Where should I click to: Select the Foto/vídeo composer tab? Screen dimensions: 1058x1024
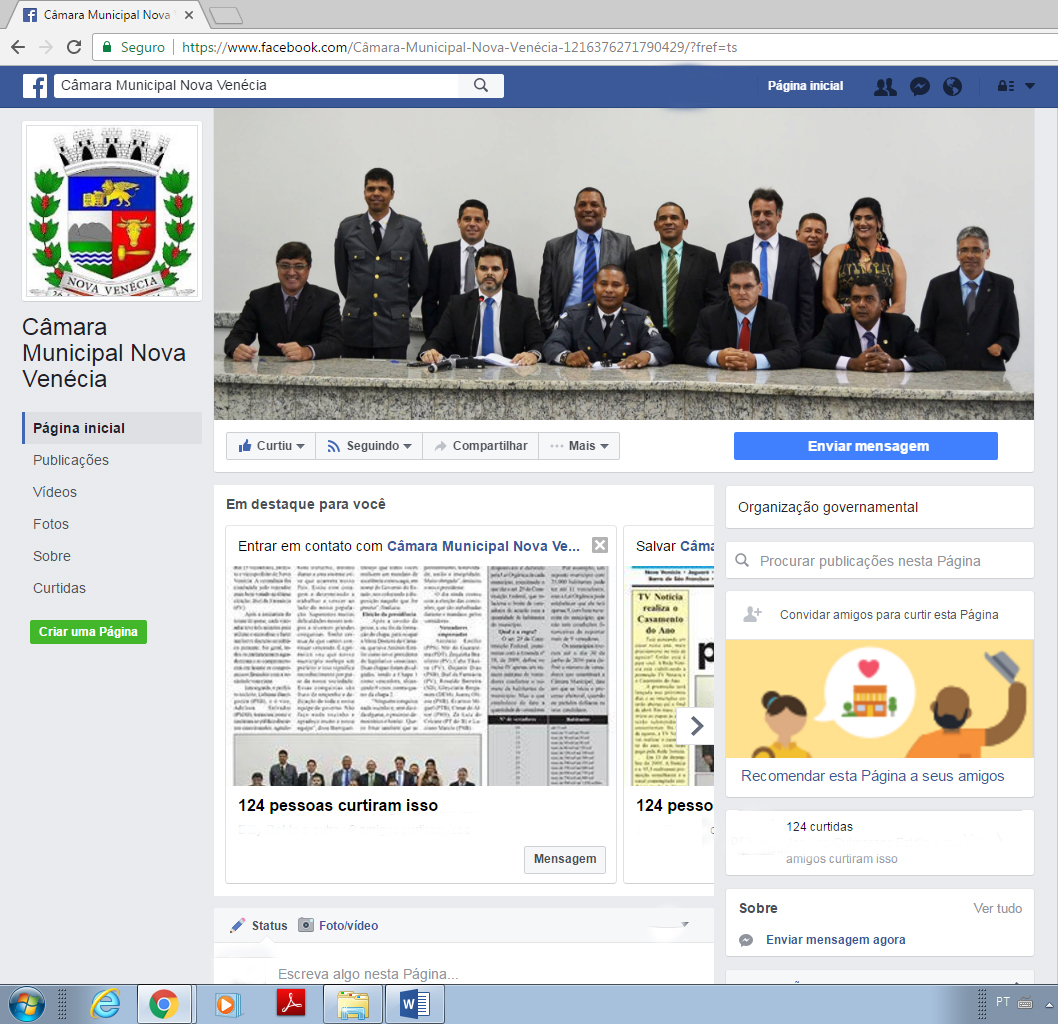point(339,926)
